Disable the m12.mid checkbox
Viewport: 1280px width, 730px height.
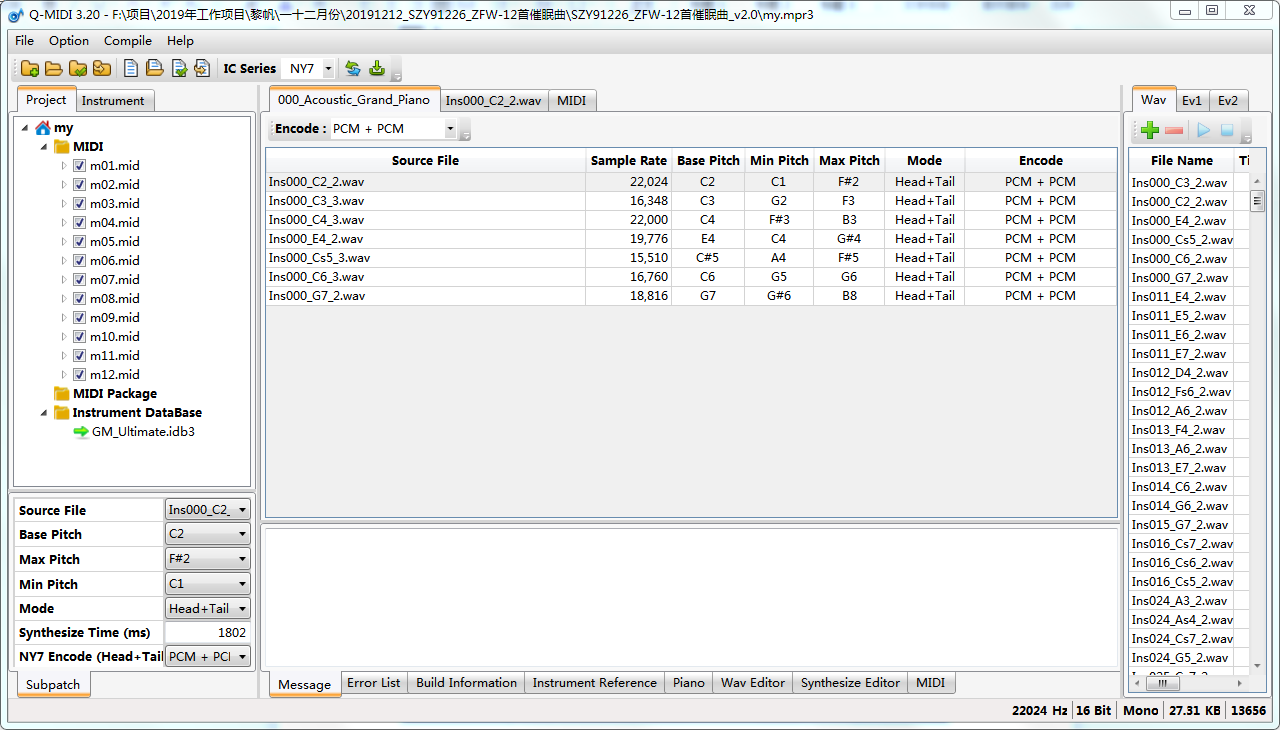(x=79, y=375)
